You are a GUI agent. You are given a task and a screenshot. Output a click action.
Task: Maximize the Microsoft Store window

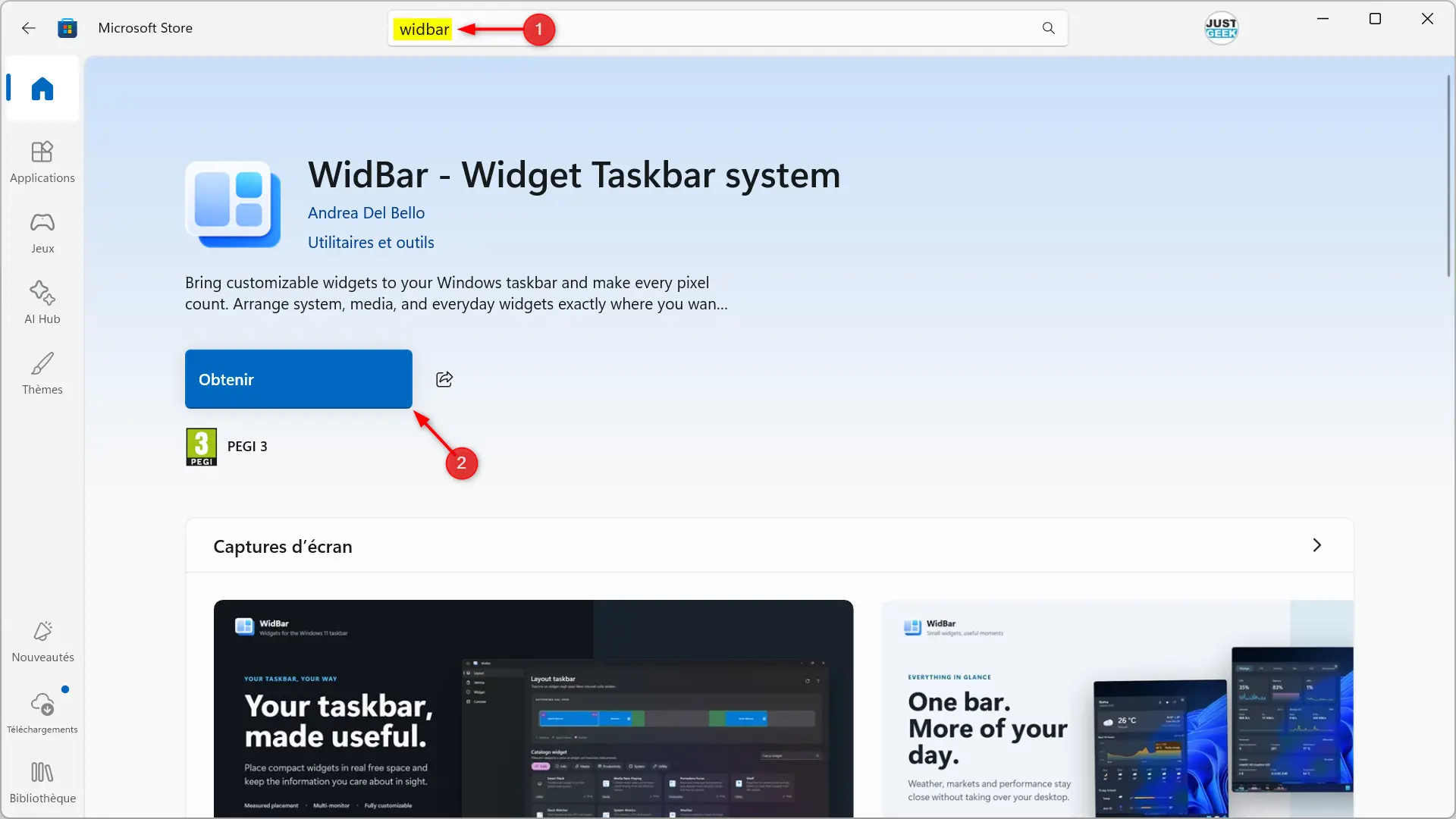1375,19
